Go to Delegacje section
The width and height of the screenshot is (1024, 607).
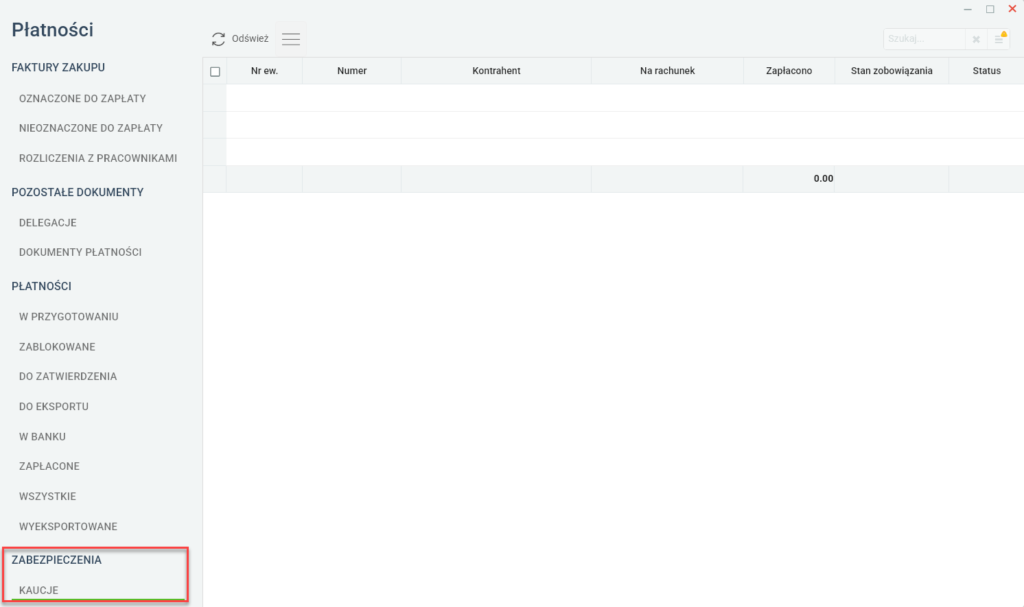(x=48, y=223)
